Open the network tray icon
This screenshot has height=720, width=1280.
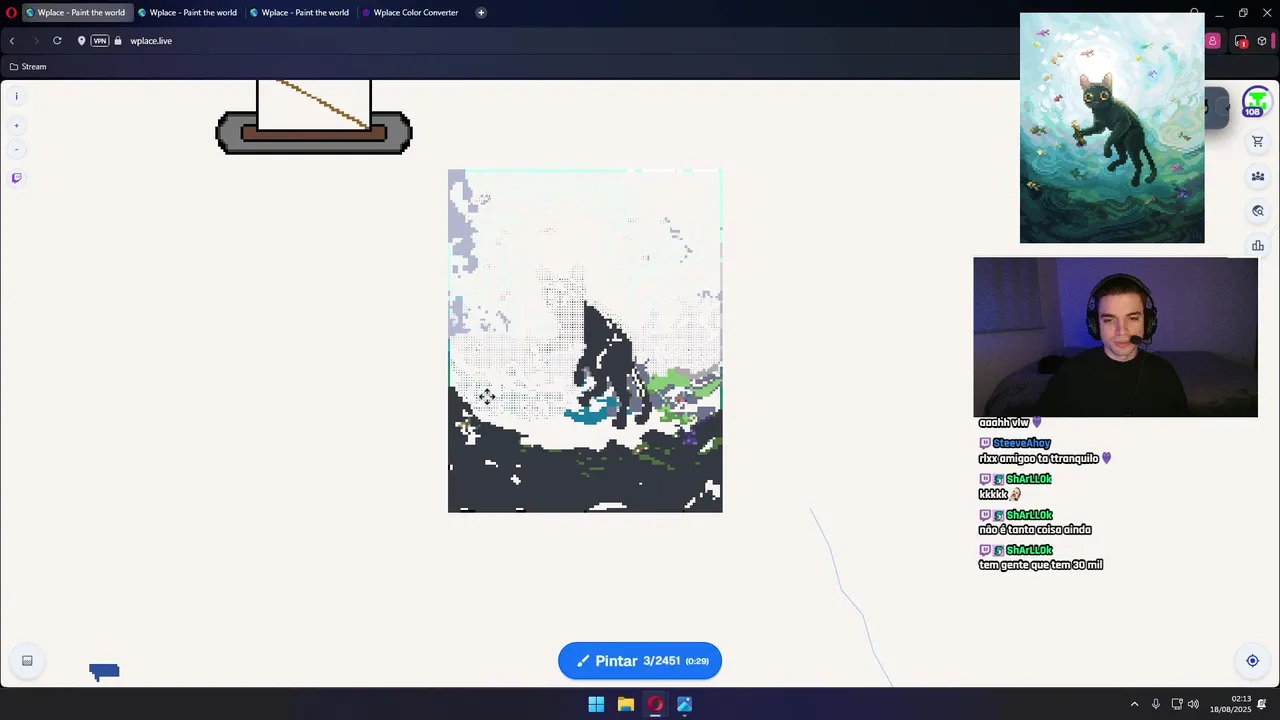pos(1176,704)
